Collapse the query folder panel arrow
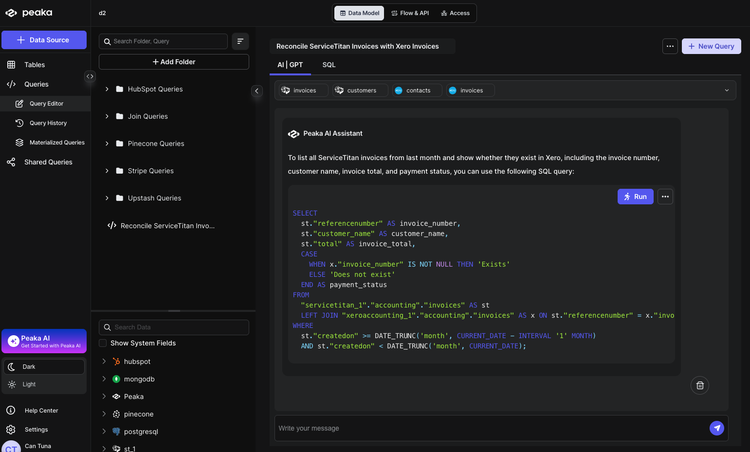The height and width of the screenshot is (452, 750). tap(256, 91)
